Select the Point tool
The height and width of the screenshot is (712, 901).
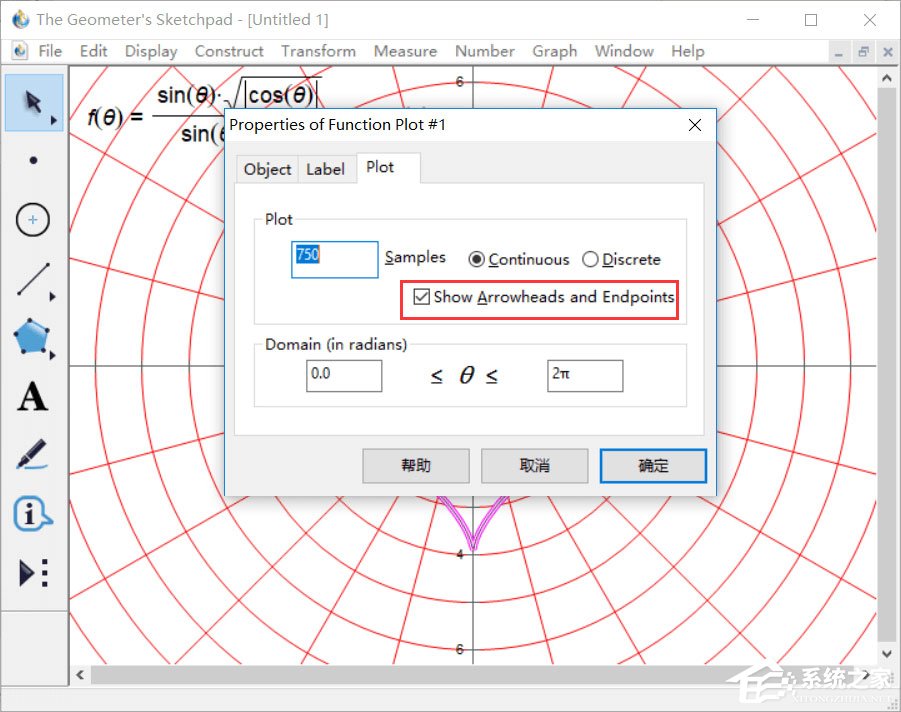(x=34, y=160)
